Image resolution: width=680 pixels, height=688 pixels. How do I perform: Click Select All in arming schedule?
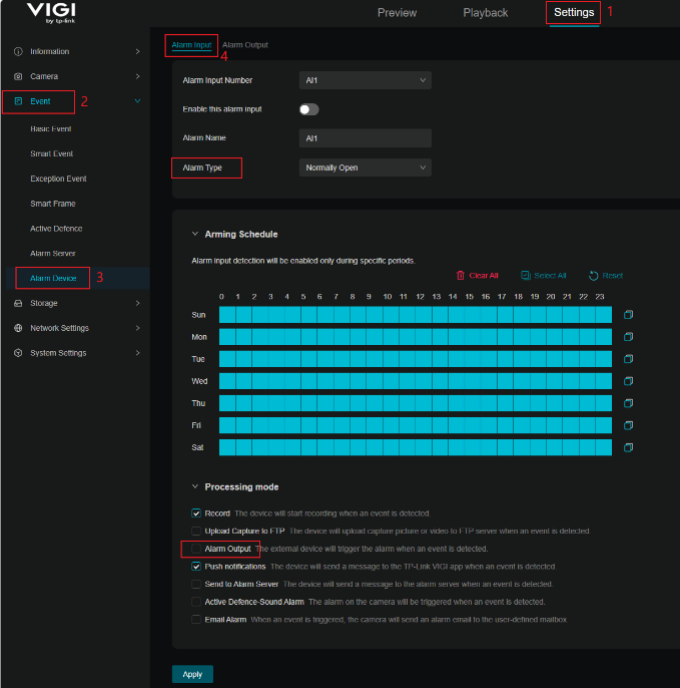[544, 275]
